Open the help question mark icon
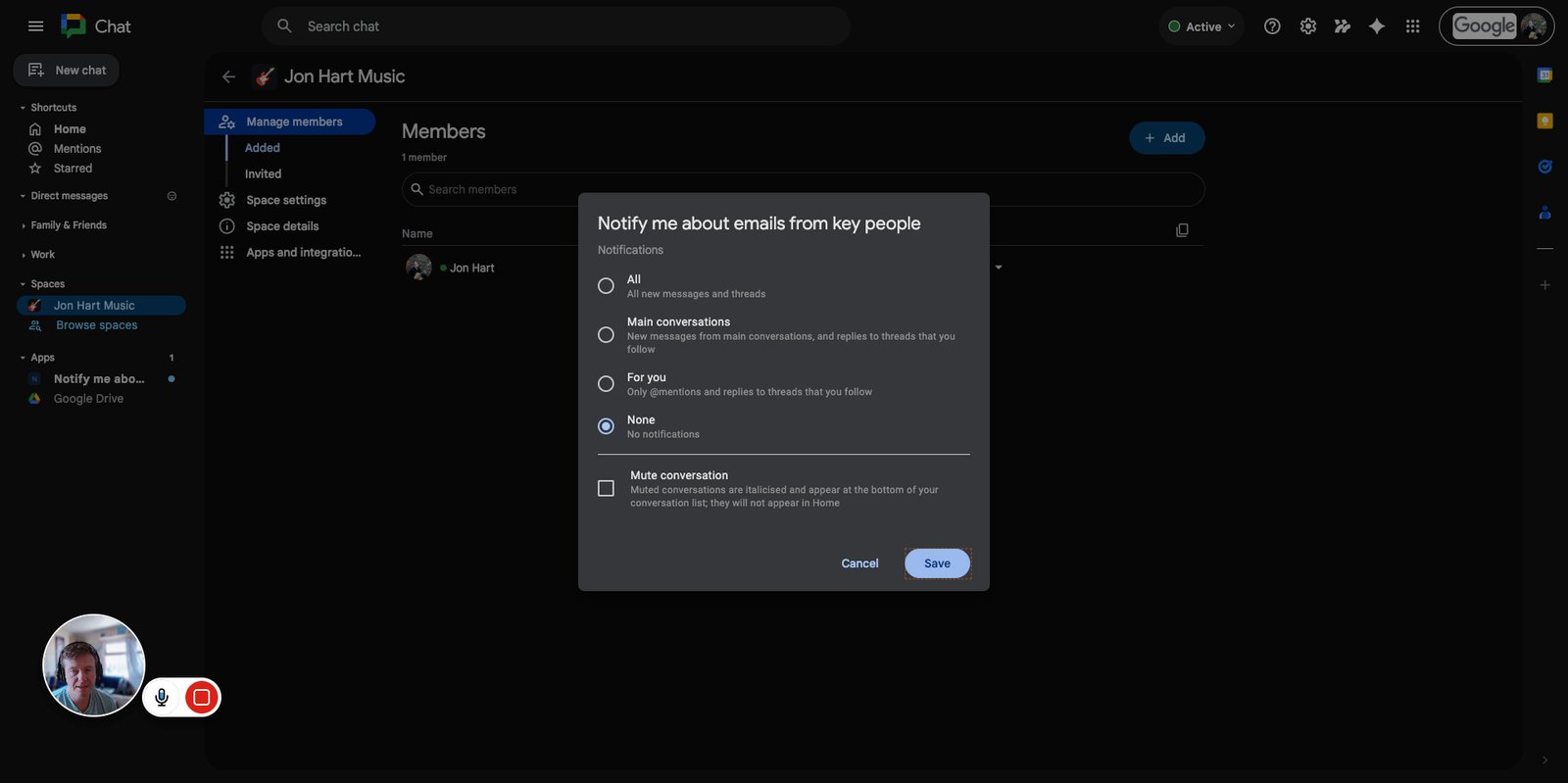1568x783 pixels. coord(1272,26)
